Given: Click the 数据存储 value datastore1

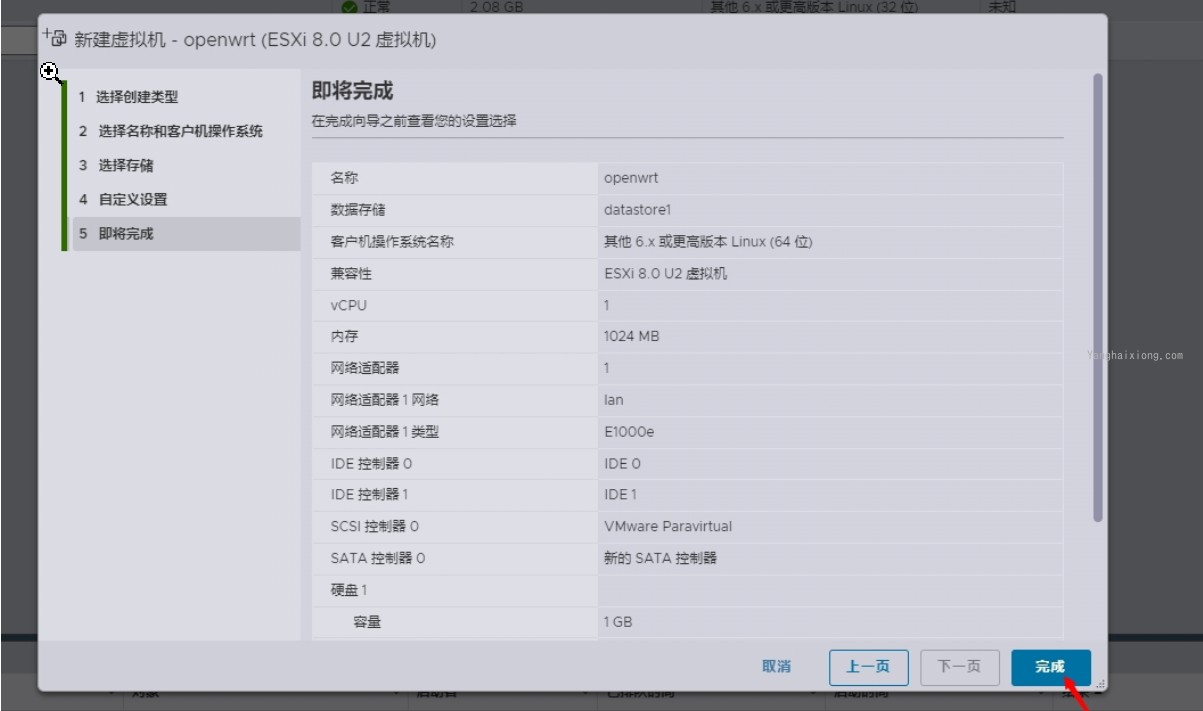Looking at the screenshot, I should coord(638,210).
